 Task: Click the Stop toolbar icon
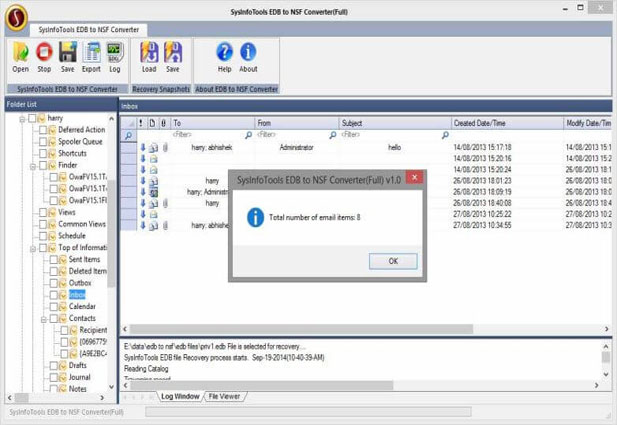(x=44, y=57)
